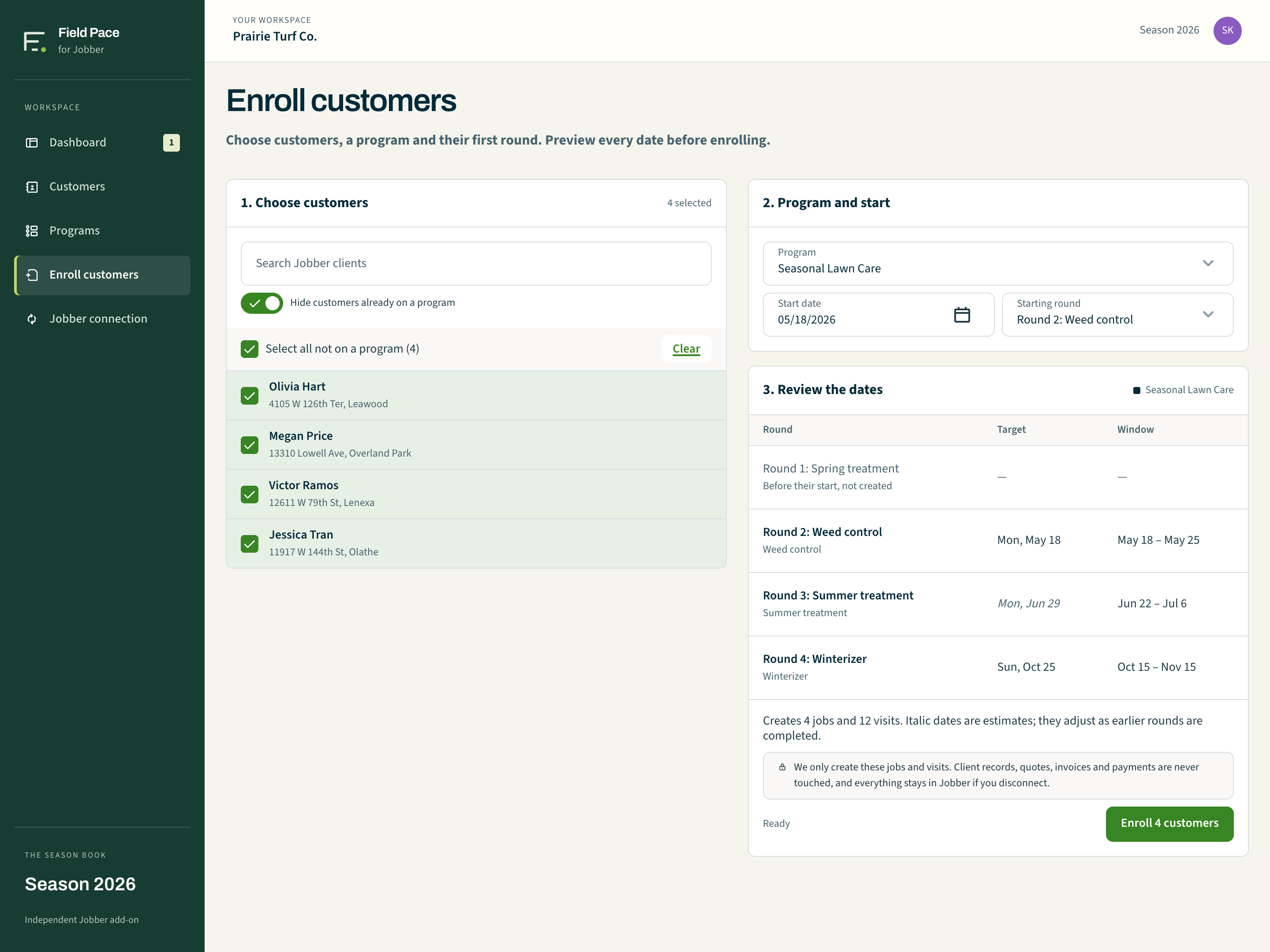Click the Round 2: Weed control row
The image size is (1270, 952).
(998, 540)
